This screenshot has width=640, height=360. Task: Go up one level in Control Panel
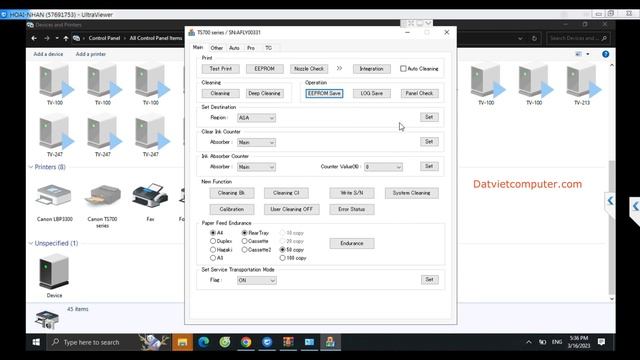click(x=66, y=38)
